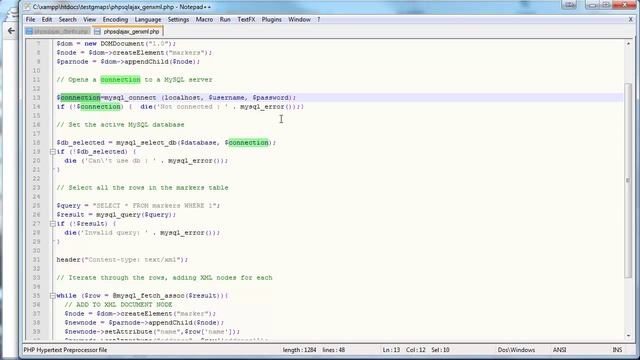The width and height of the screenshot is (640, 360).
Task: Open the Macro menu
Action: (204, 19)
